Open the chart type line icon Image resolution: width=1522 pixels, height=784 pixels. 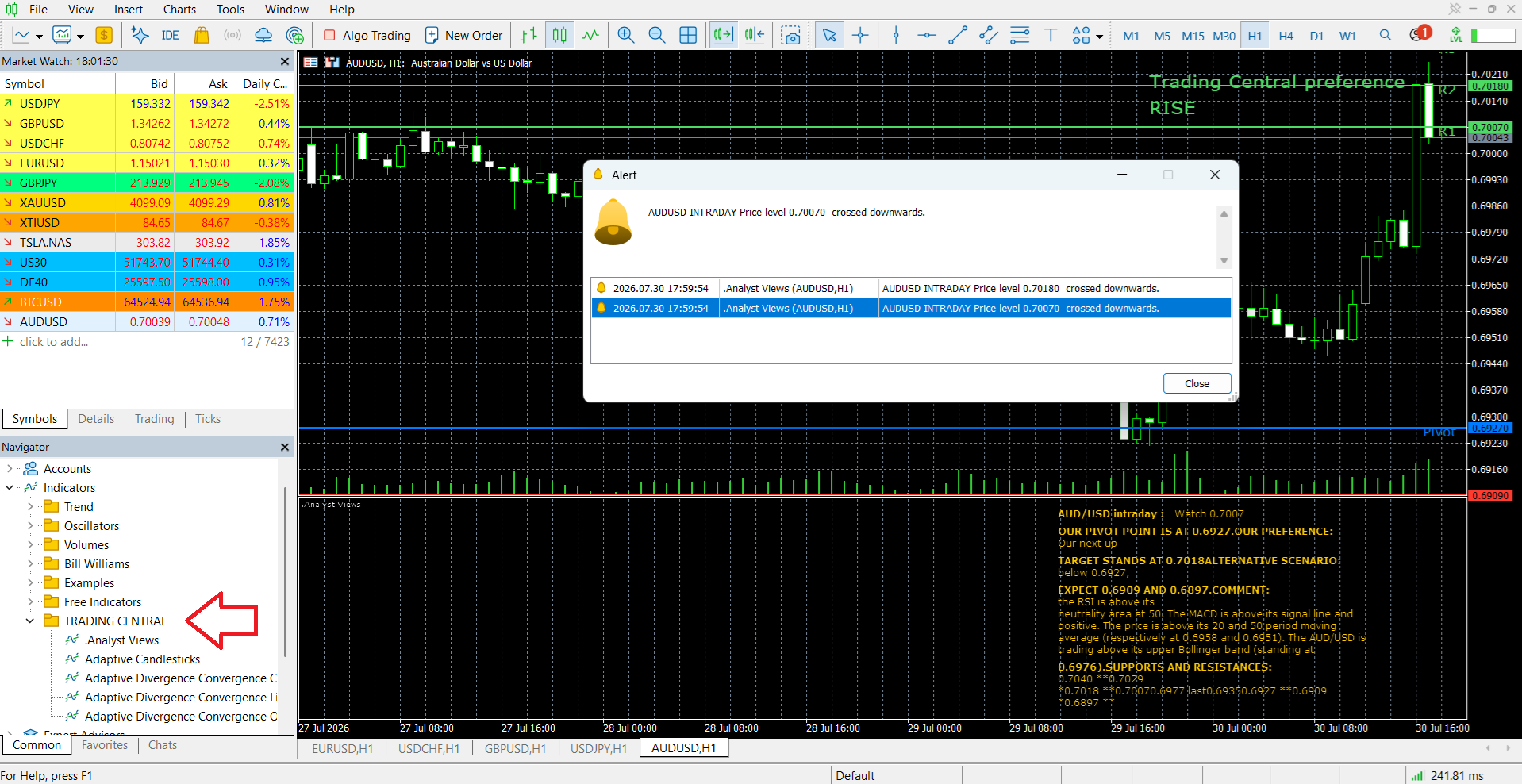pyautogui.click(x=21, y=35)
